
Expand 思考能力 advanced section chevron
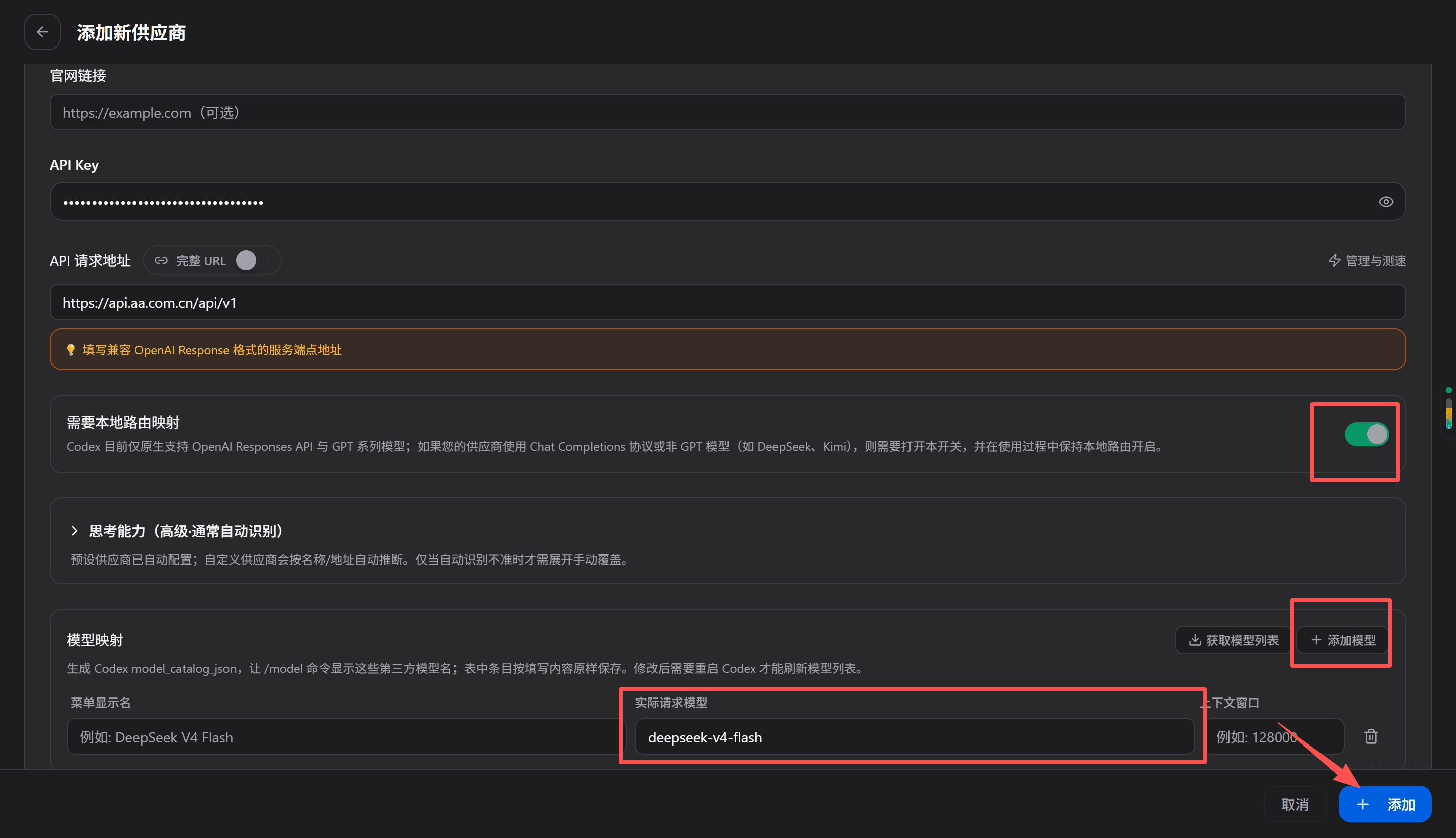74,531
